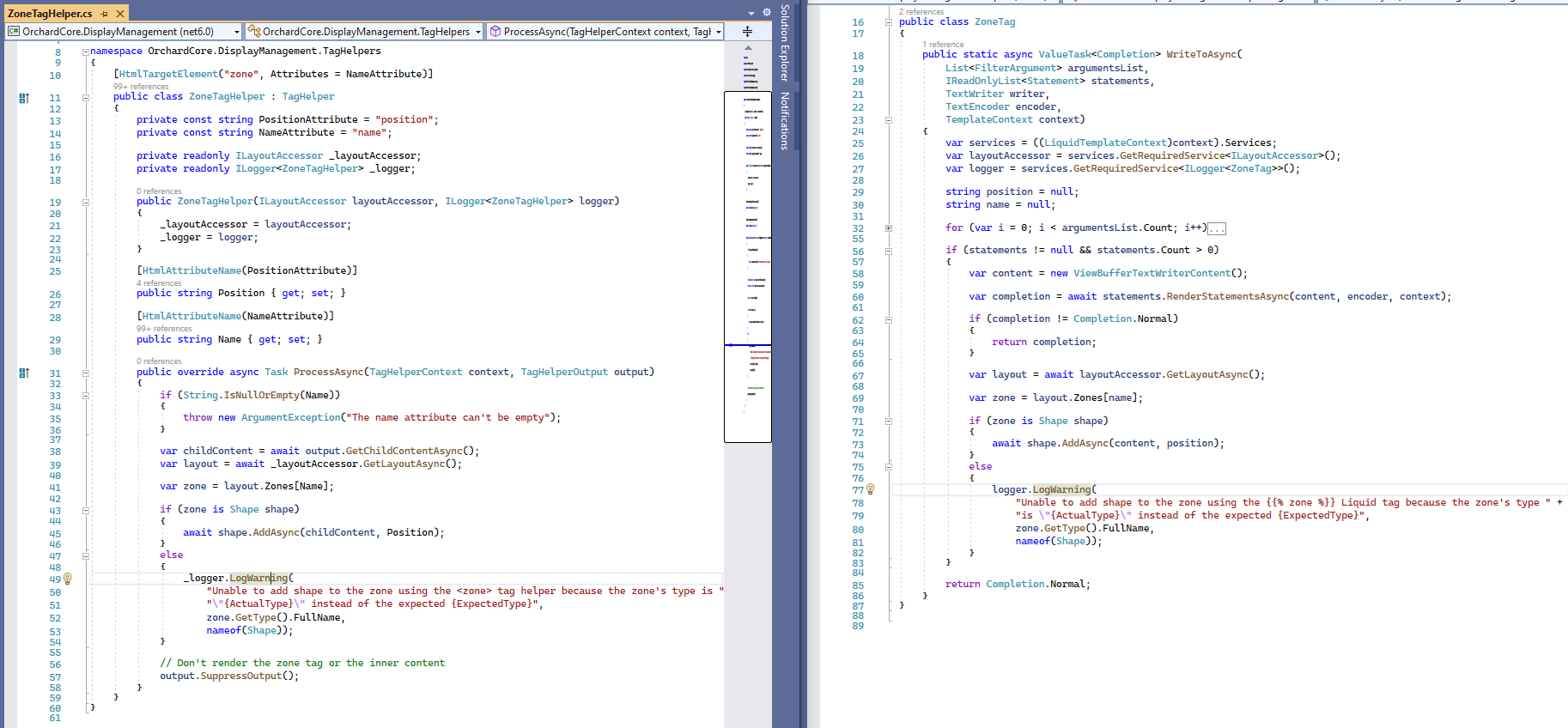Open the lightbulb on line 49
Screen dimensions: 1568x728
(x=68, y=579)
